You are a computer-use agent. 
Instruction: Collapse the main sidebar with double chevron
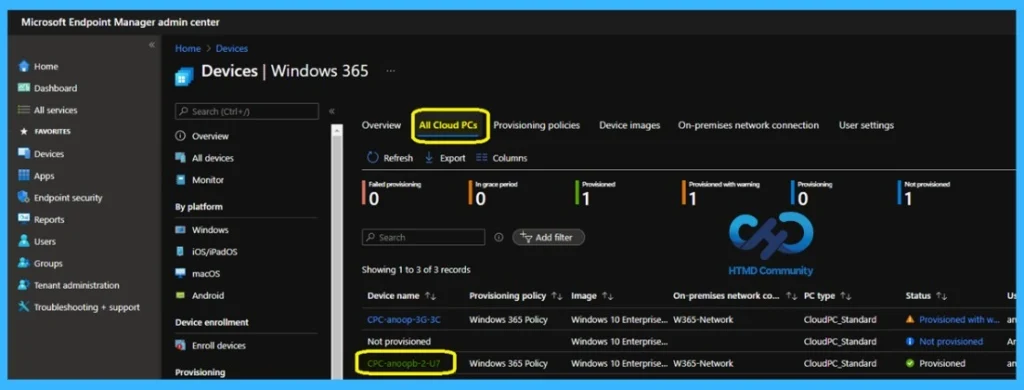point(152,45)
